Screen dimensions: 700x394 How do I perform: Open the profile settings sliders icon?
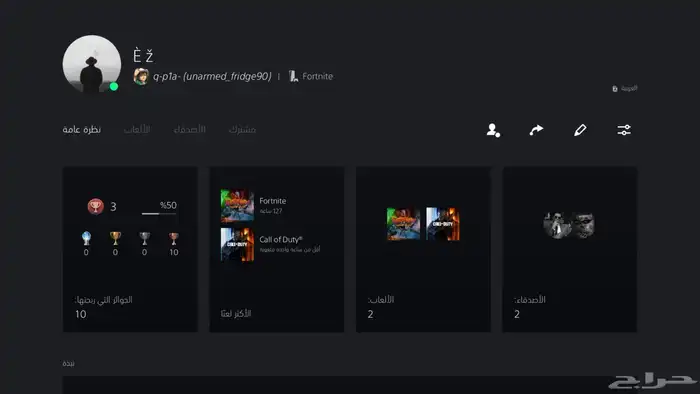coord(624,130)
